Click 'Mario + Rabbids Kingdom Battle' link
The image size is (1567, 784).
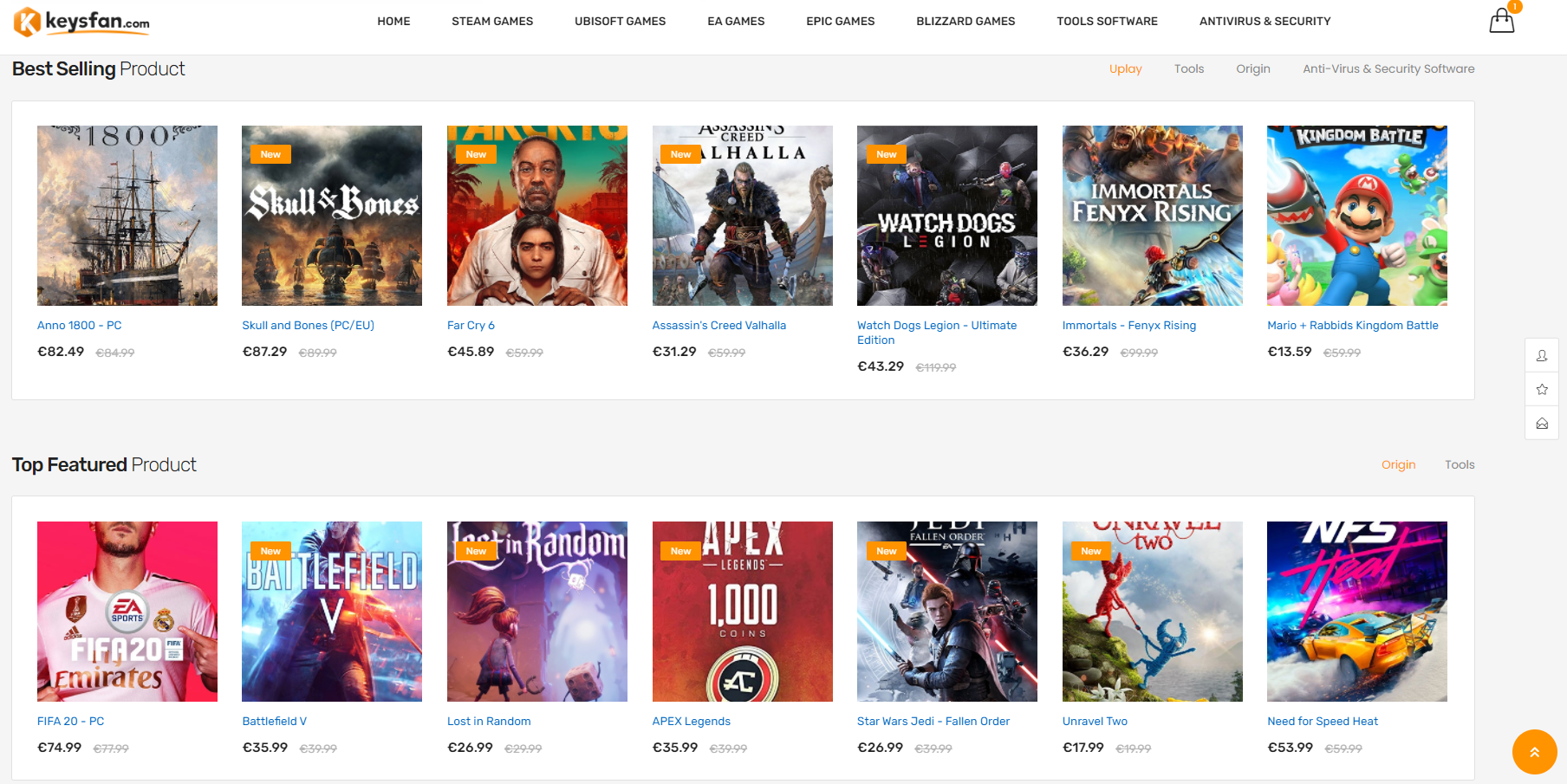[x=1353, y=326]
